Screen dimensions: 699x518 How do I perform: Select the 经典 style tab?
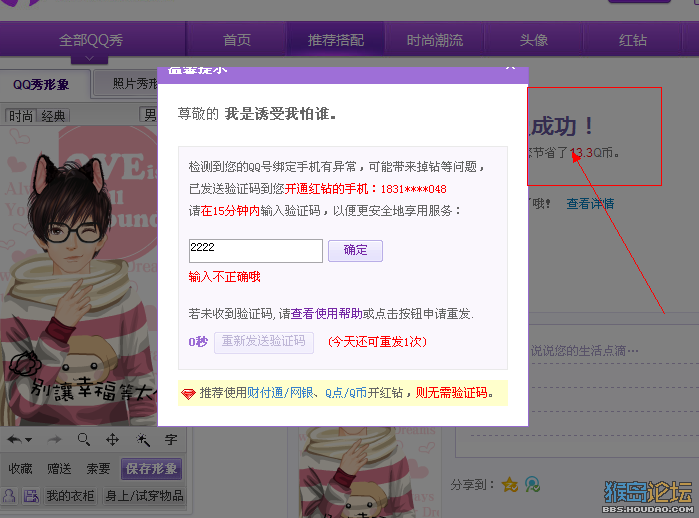[x=53, y=116]
